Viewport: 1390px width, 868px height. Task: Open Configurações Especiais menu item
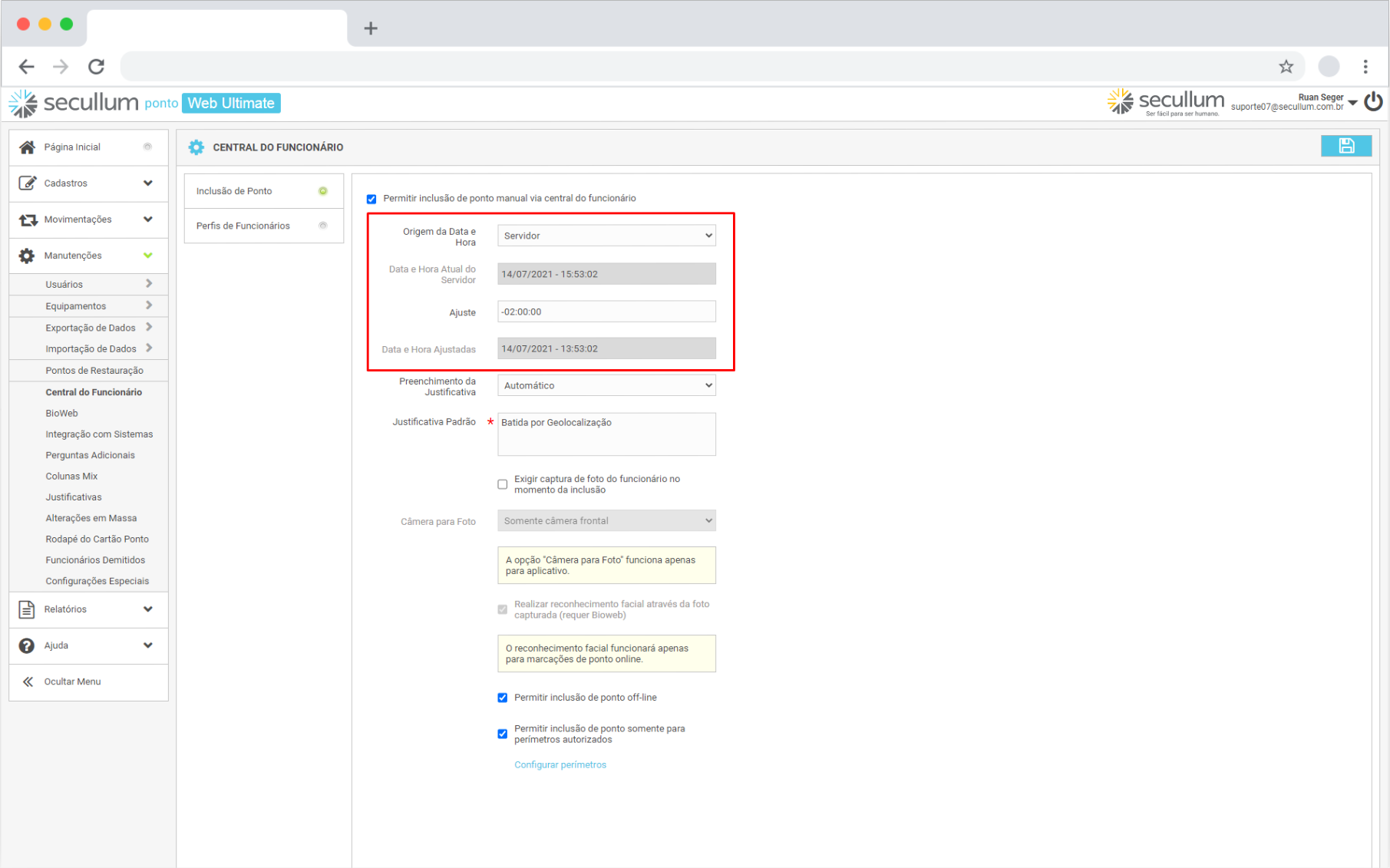click(x=97, y=581)
